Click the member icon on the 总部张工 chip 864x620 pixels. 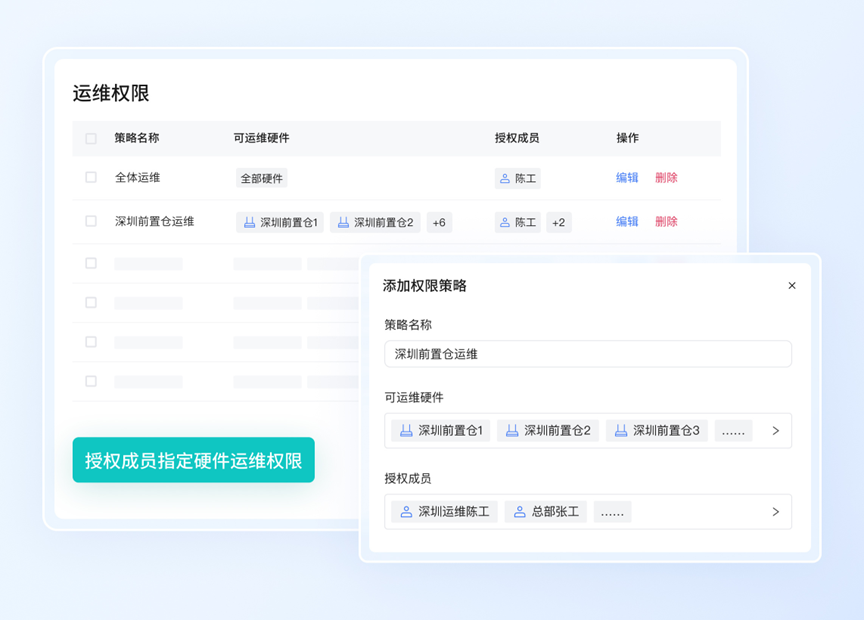click(518, 511)
